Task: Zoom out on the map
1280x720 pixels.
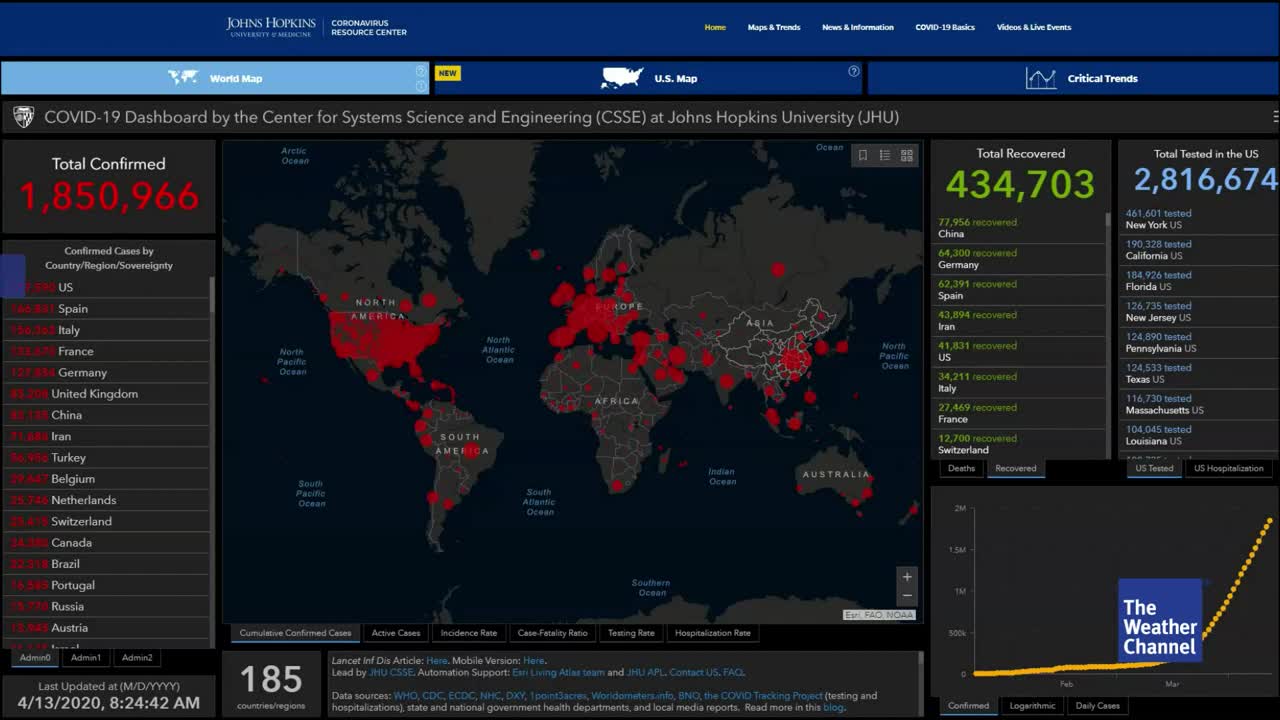Action: pos(907,596)
